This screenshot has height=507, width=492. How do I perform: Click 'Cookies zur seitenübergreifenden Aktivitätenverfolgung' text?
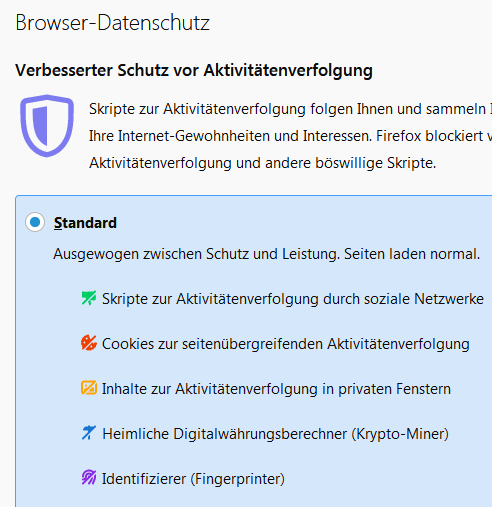coord(286,344)
